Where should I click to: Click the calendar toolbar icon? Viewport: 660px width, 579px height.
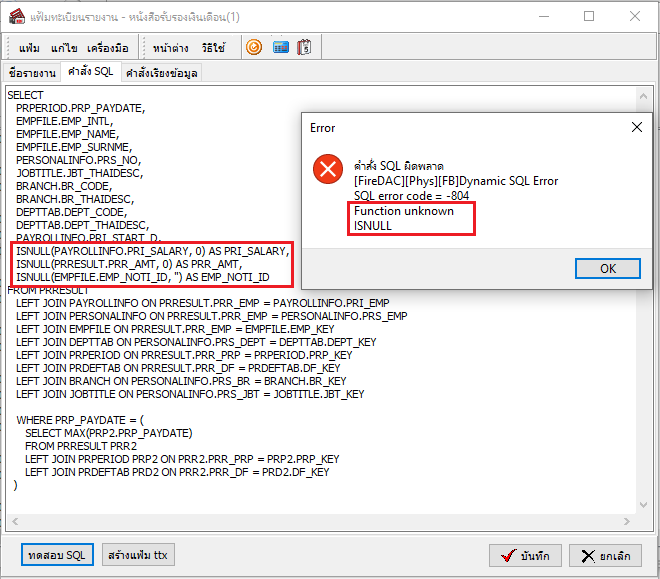point(305,47)
